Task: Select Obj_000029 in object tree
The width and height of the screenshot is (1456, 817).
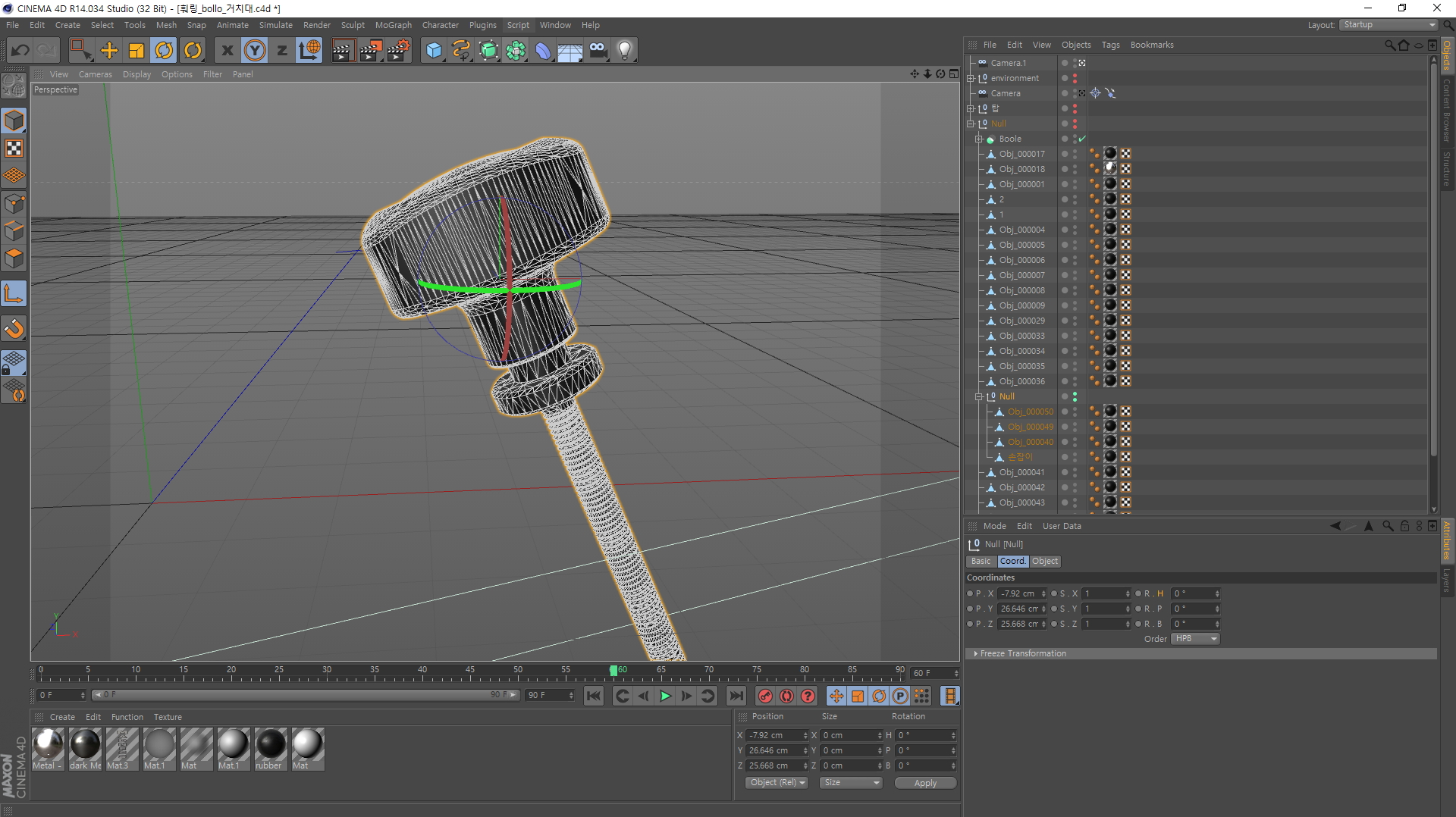Action: click(x=1021, y=321)
